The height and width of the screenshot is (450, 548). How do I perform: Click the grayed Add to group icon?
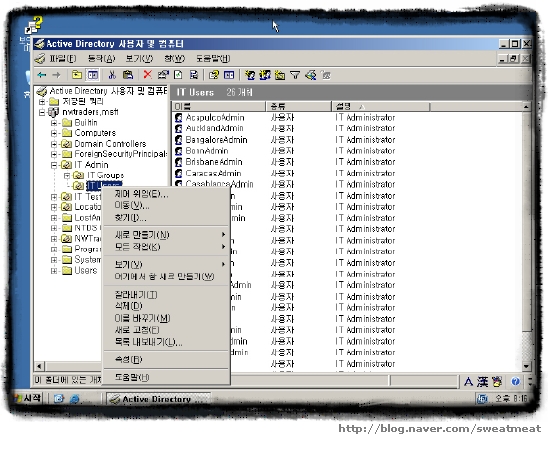pyautogui.click(x=326, y=75)
